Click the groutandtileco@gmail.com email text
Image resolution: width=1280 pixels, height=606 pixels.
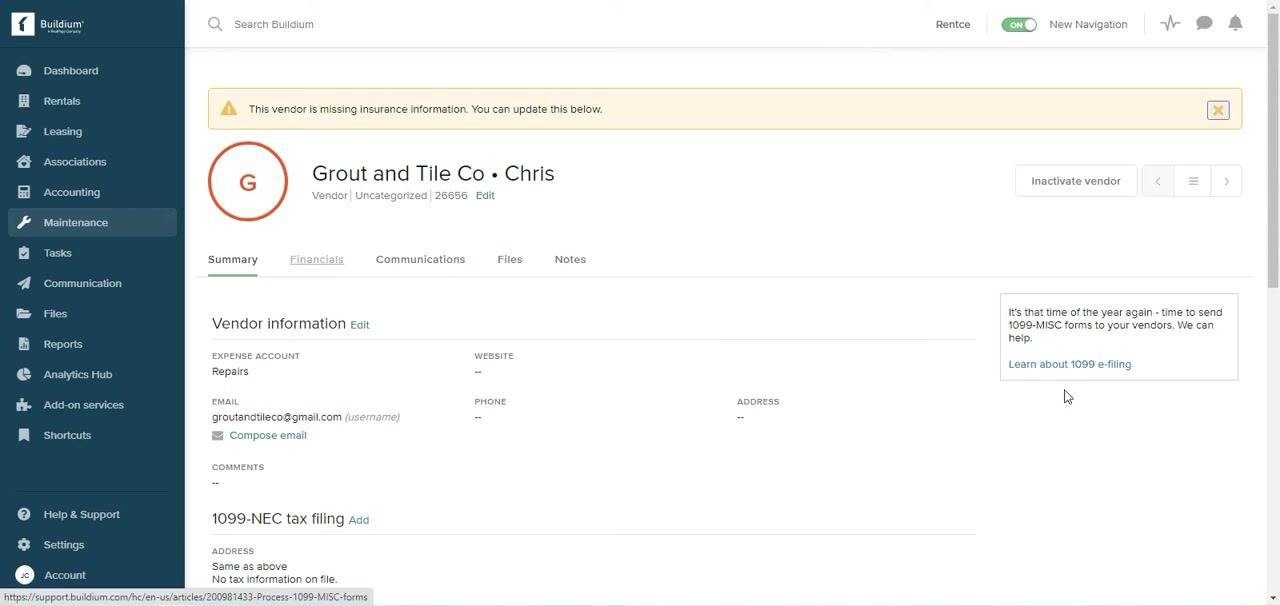click(277, 417)
